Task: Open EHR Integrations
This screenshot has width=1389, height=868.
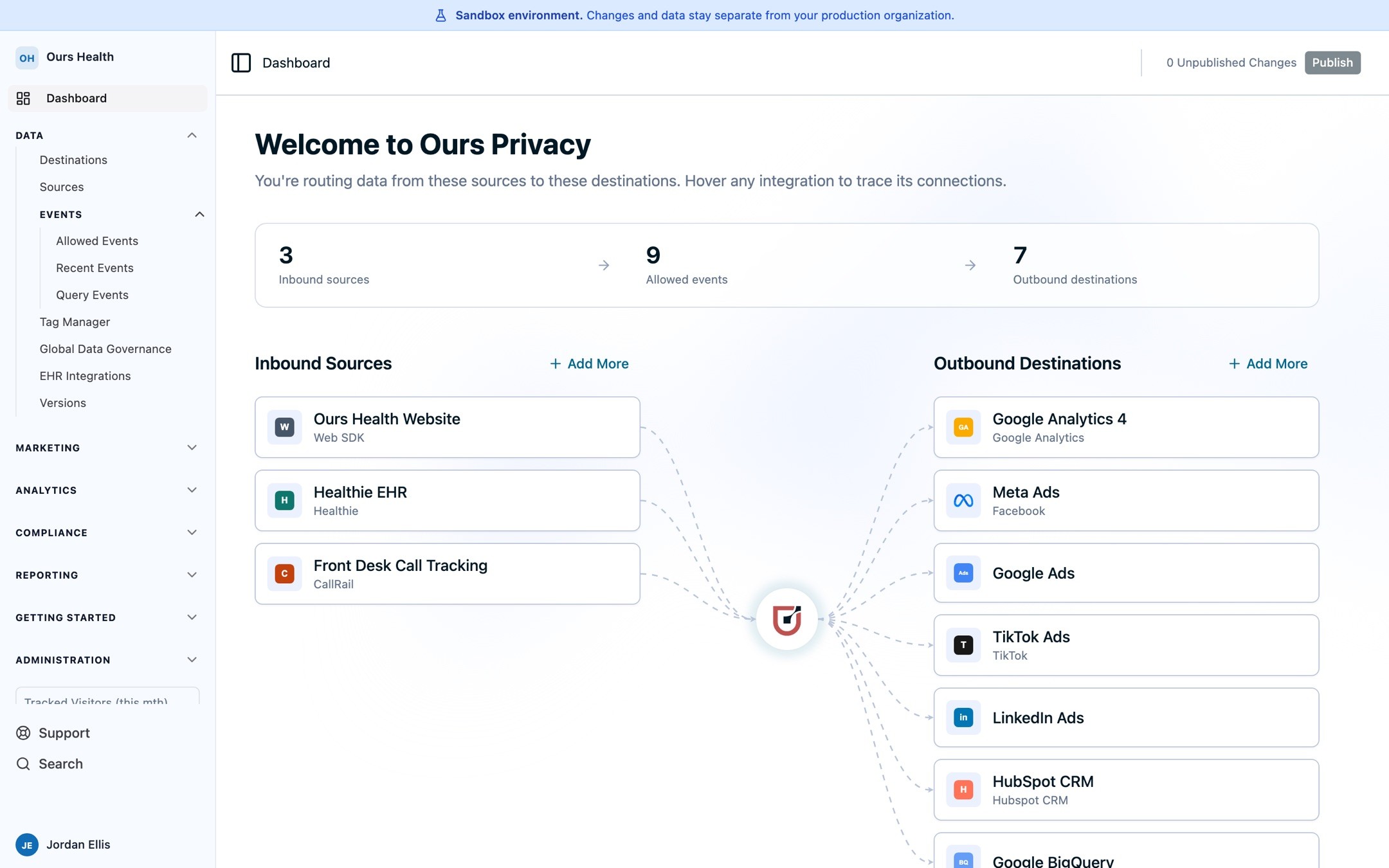Action: click(85, 376)
